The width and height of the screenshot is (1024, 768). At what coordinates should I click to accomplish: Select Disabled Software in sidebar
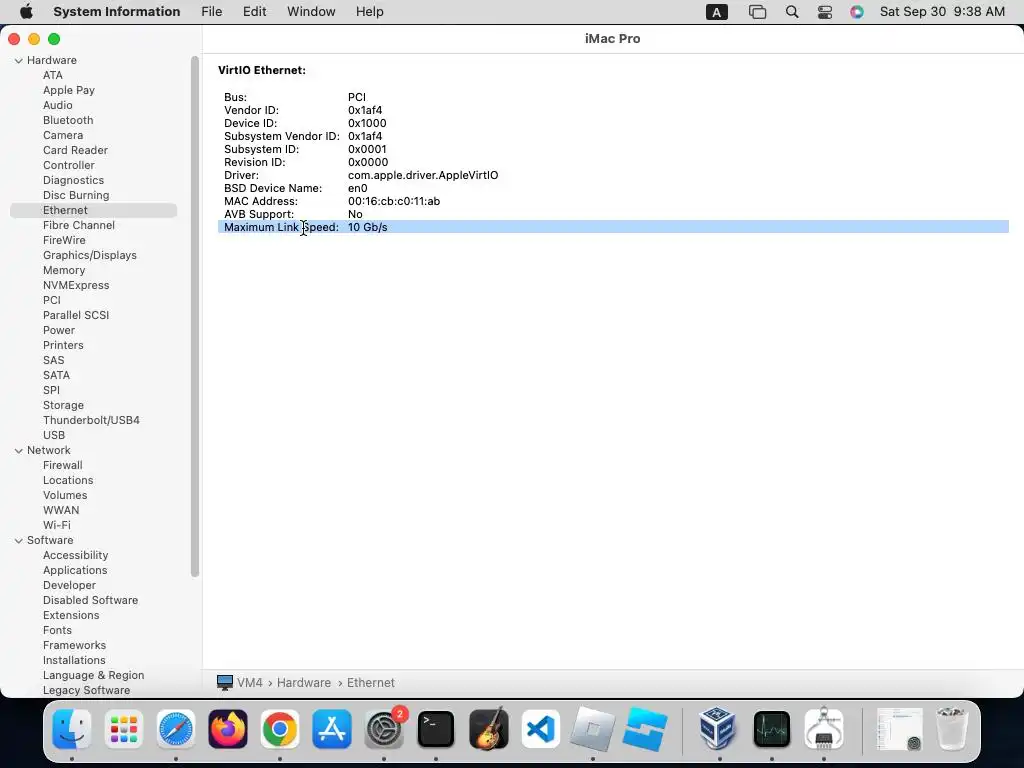(x=90, y=600)
